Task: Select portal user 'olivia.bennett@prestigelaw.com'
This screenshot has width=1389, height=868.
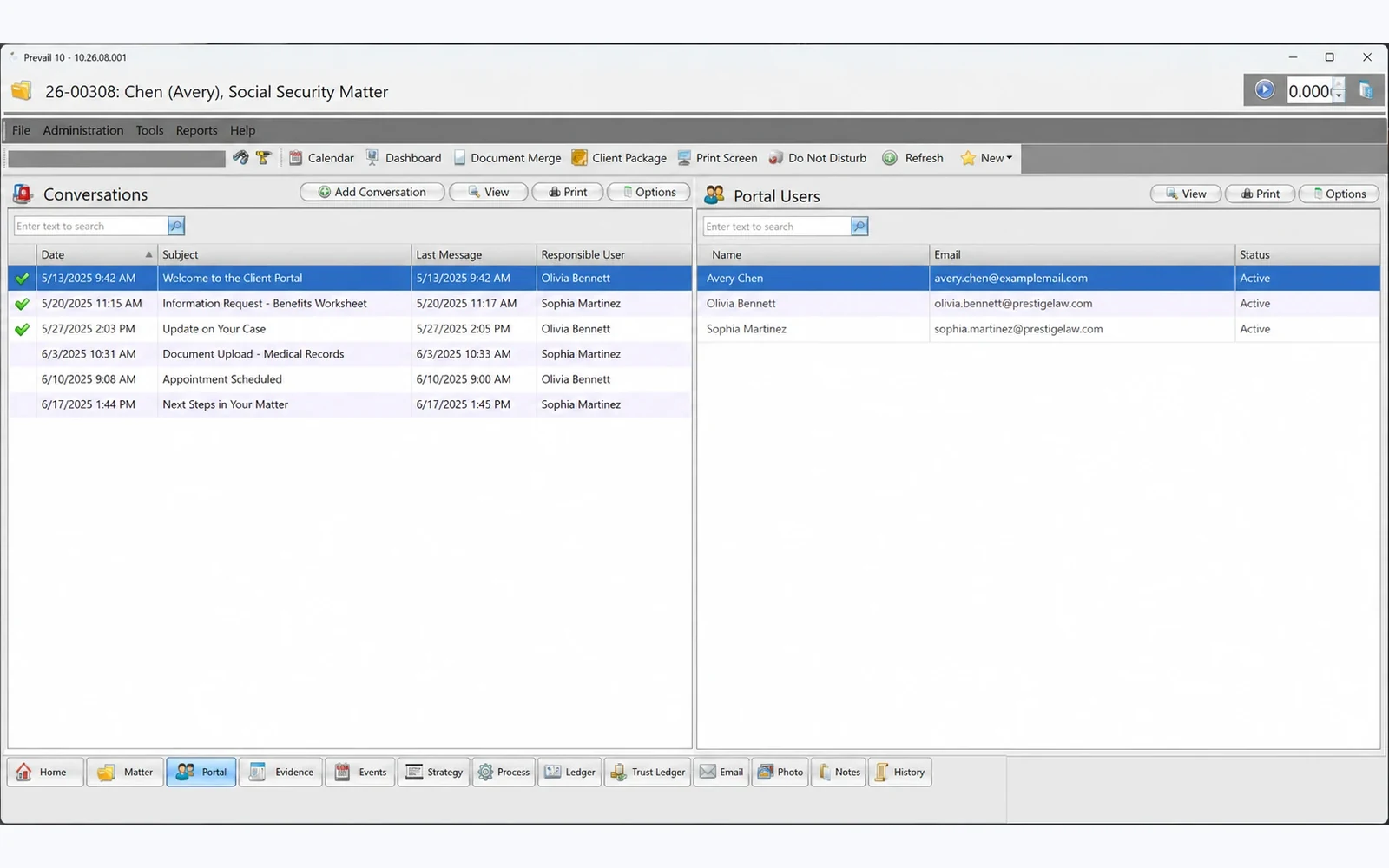Action: 1038,304
